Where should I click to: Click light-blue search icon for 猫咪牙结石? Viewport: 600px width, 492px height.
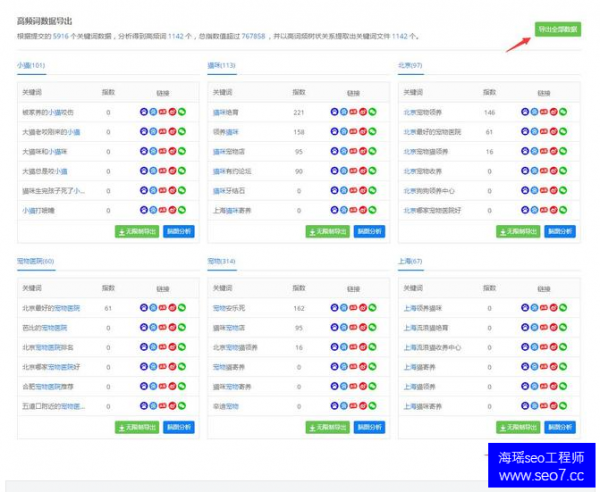344,190
